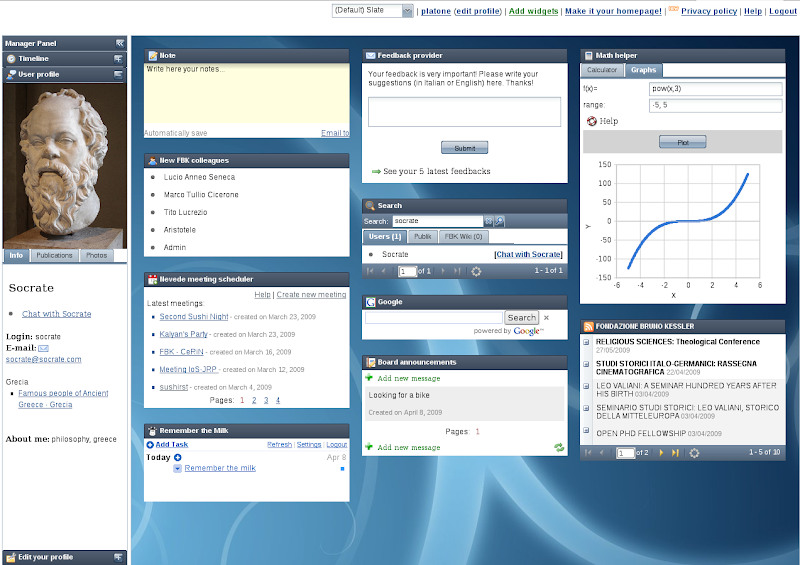Click Chat with Socrate in profile panel
This screenshot has height=565, width=800.
(x=57, y=314)
